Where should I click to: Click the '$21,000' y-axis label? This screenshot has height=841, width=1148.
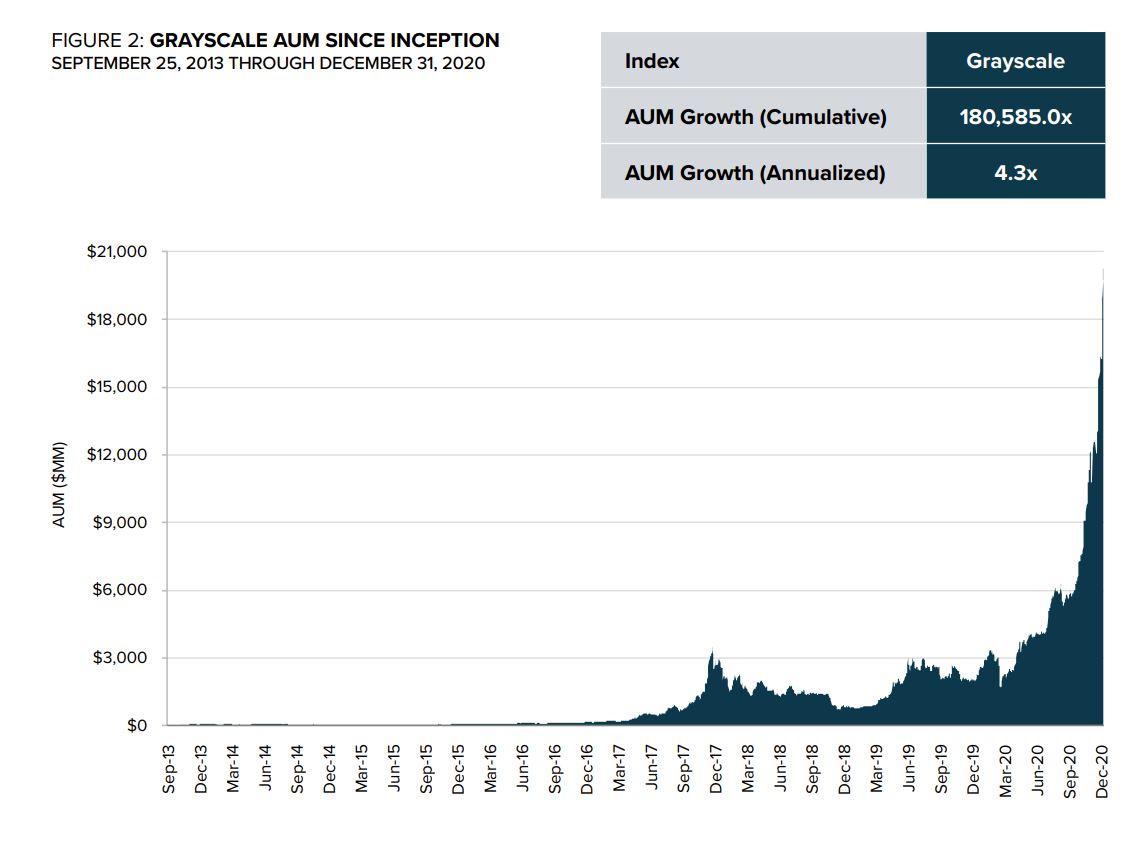116,252
